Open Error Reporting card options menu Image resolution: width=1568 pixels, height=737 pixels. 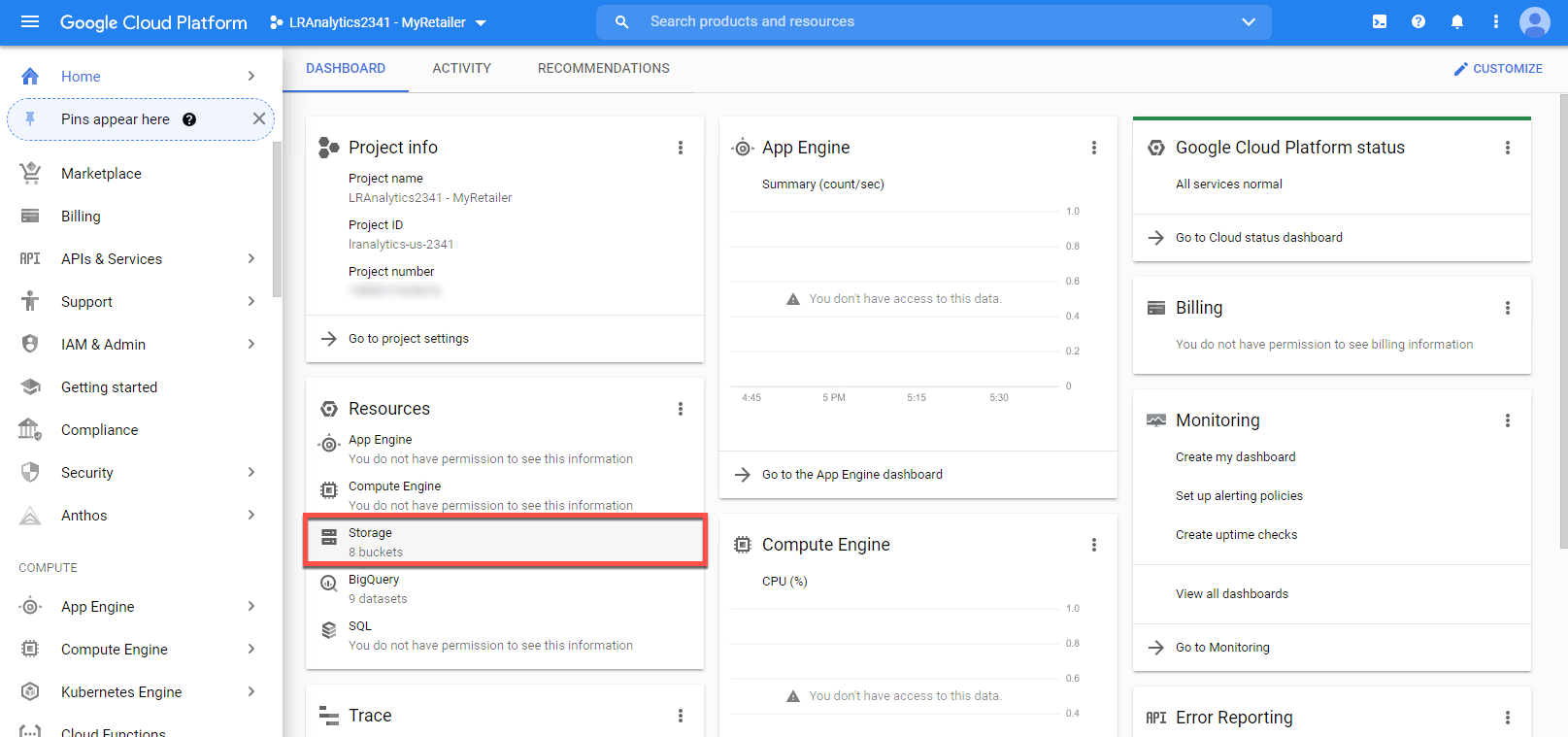pos(1508,718)
